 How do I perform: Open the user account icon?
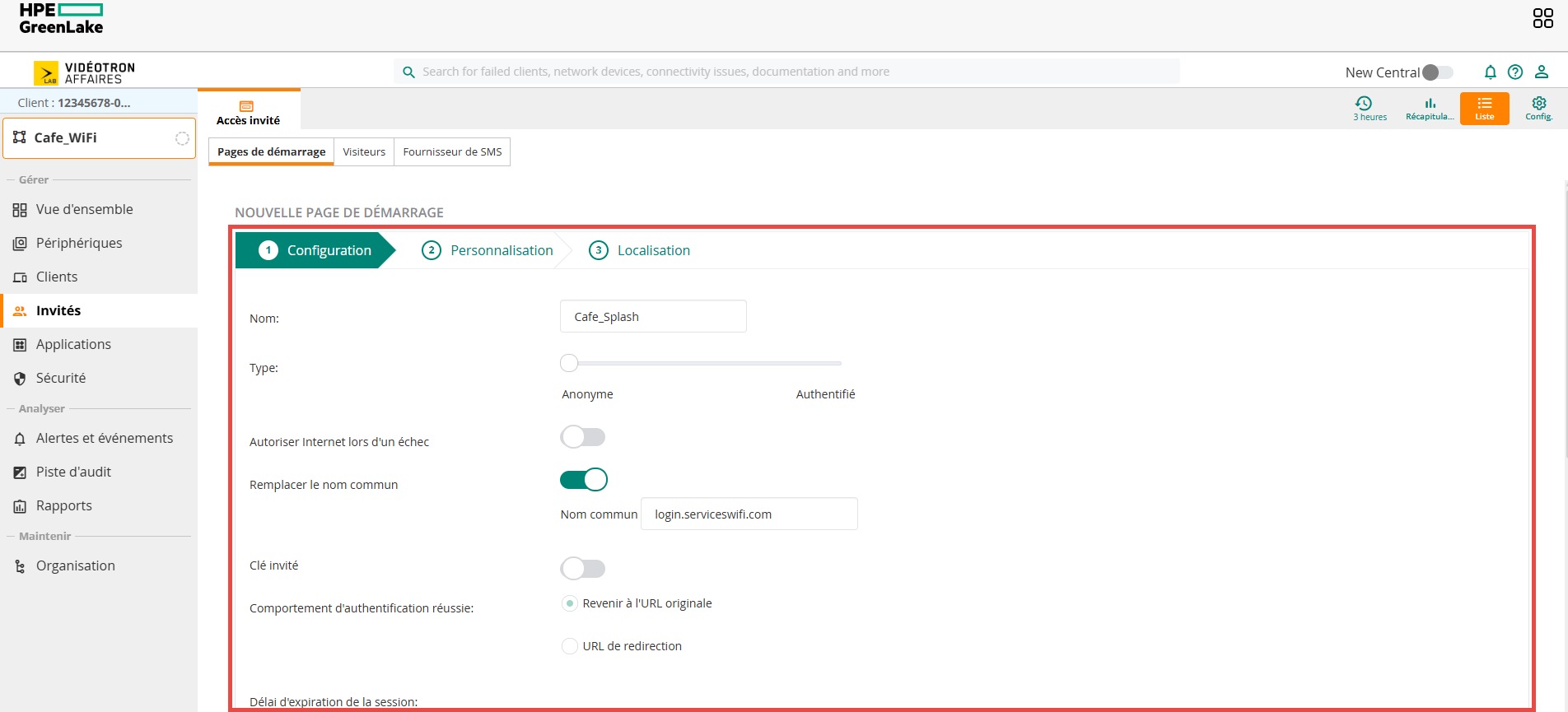point(1542,72)
